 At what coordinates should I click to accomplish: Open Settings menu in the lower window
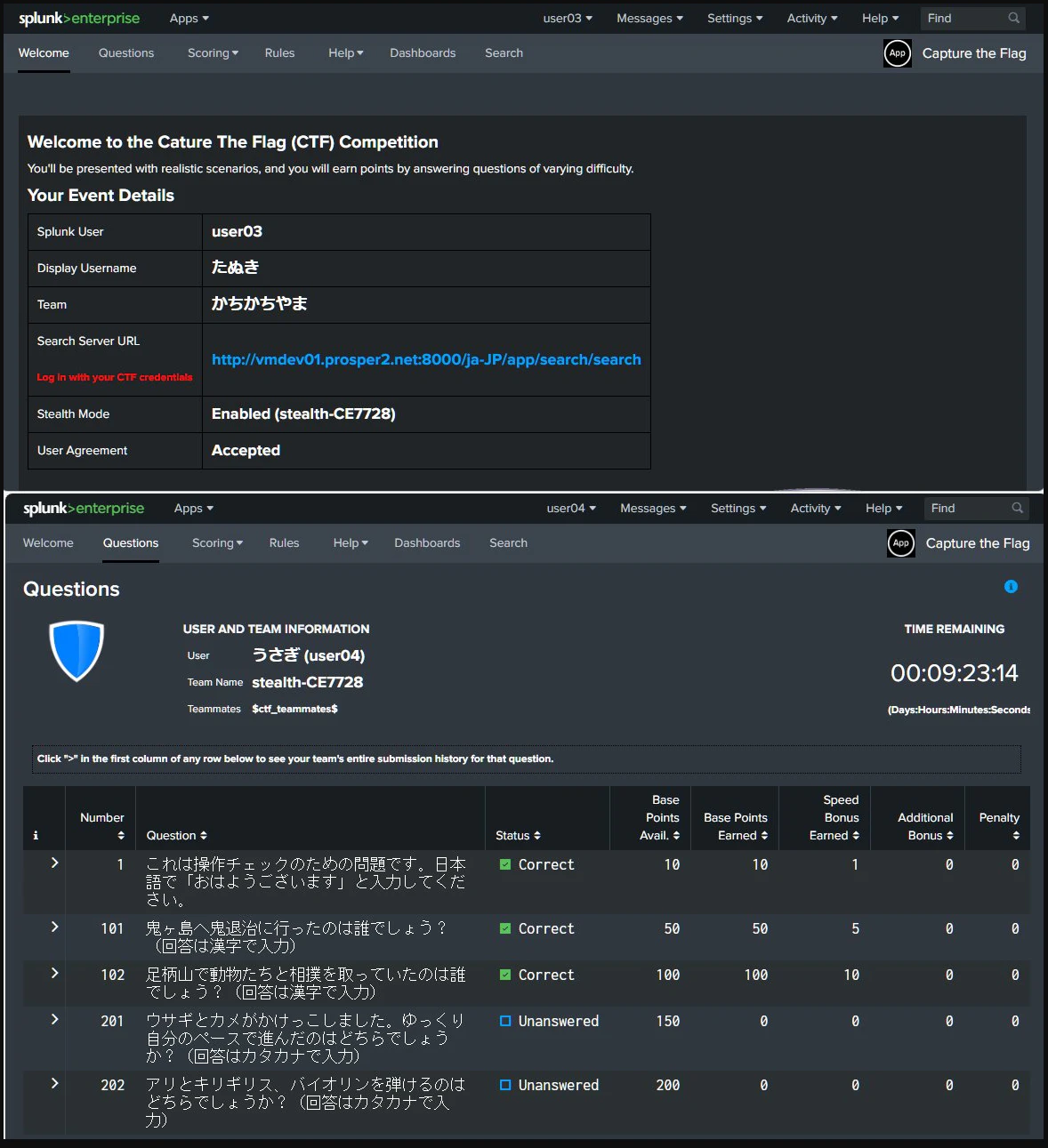[x=738, y=508]
